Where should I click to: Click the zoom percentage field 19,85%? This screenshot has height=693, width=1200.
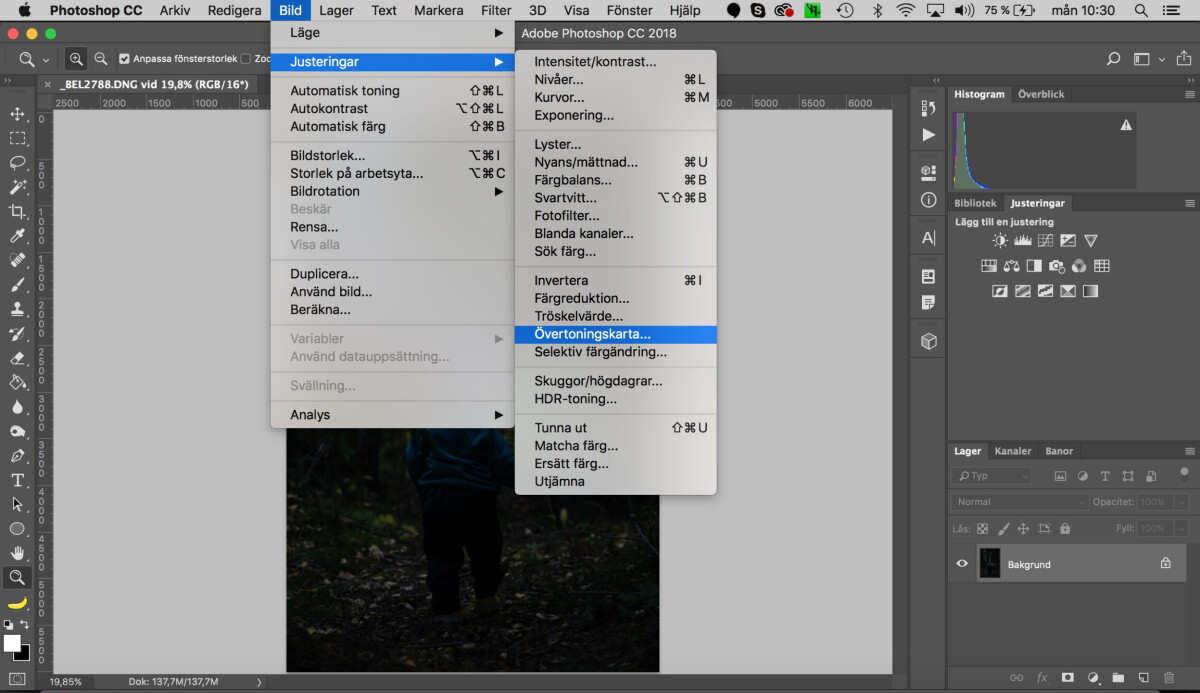66,682
